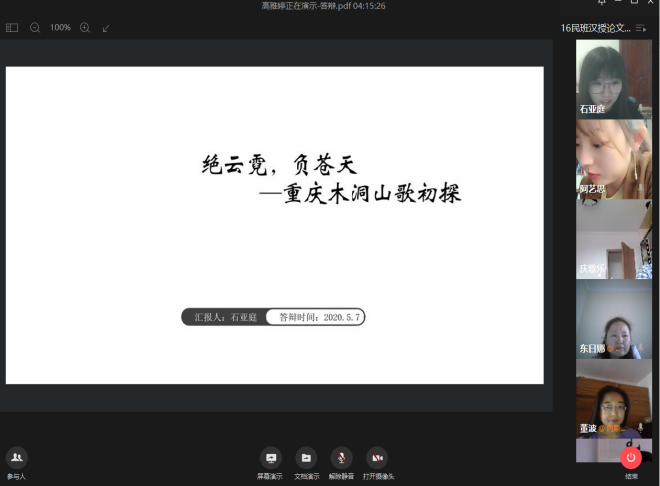Click the presentation slide title text

coord(330,178)
